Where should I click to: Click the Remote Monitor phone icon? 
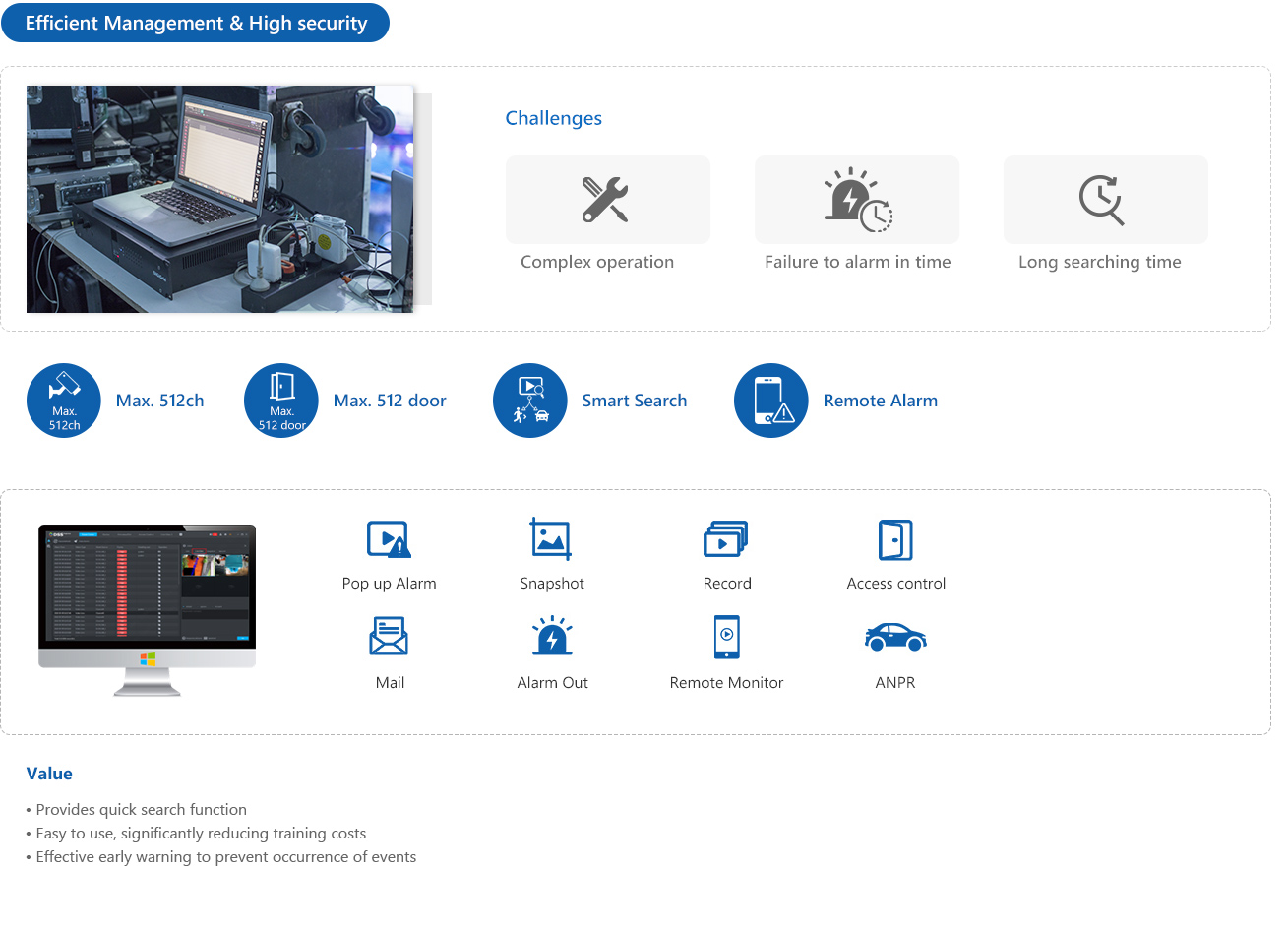point(726,636)
